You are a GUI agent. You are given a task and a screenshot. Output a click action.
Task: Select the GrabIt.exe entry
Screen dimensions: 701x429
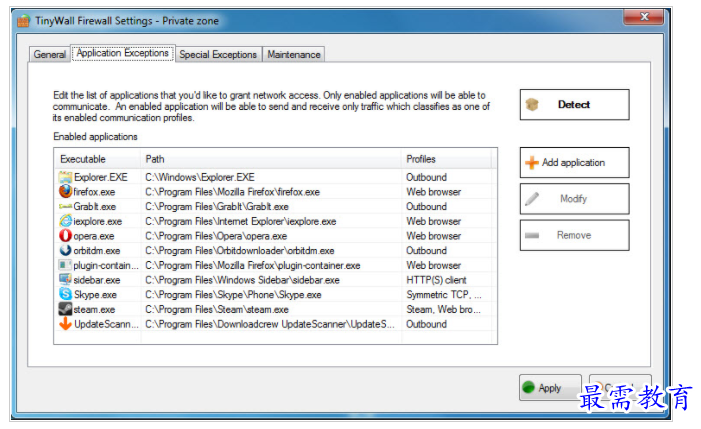pos(95,206)
